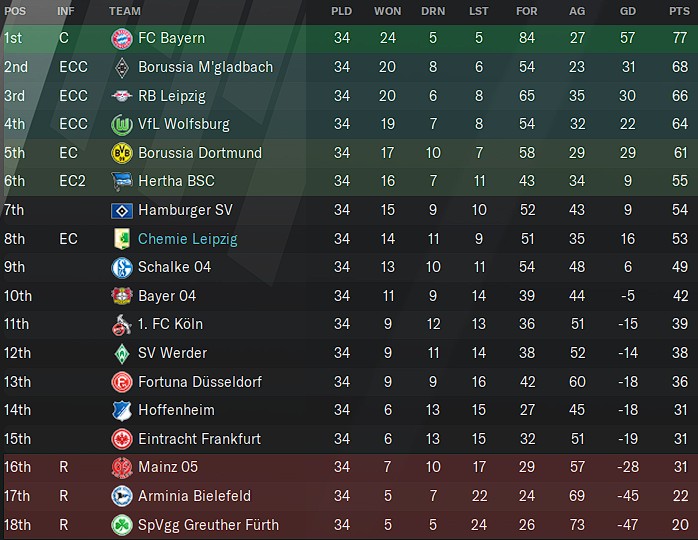Select the SpVgg Greuther Fürth row
The height and width of the screenshot is (540, 698).
point(349,525)
